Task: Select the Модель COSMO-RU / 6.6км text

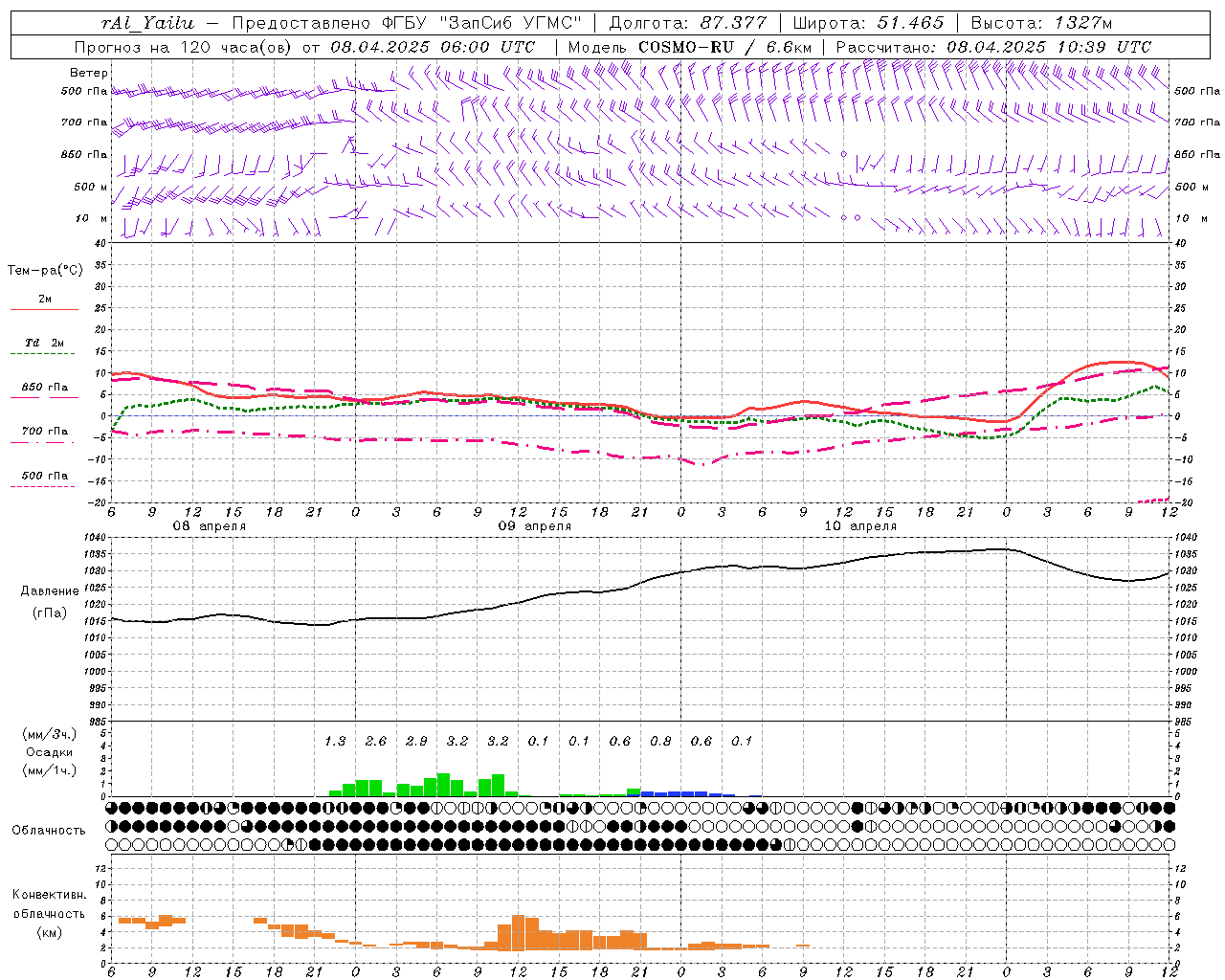Action: 690,47
